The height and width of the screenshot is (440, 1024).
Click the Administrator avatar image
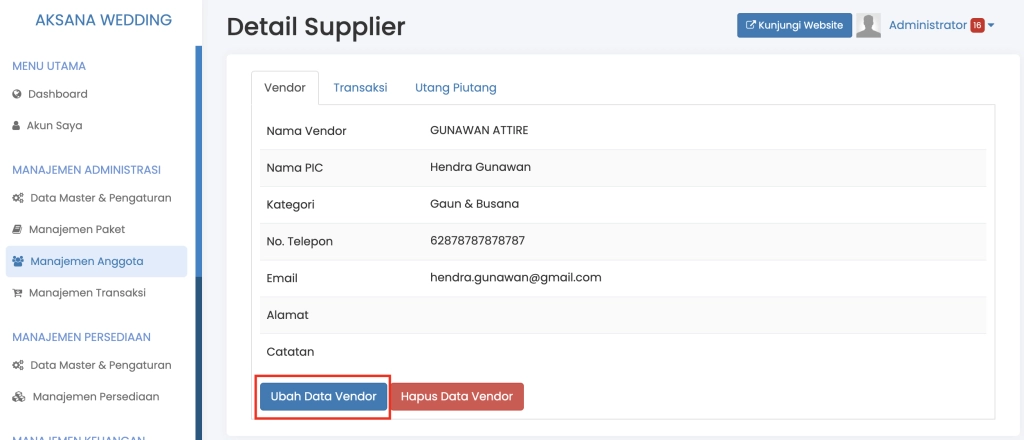point(869,25)
